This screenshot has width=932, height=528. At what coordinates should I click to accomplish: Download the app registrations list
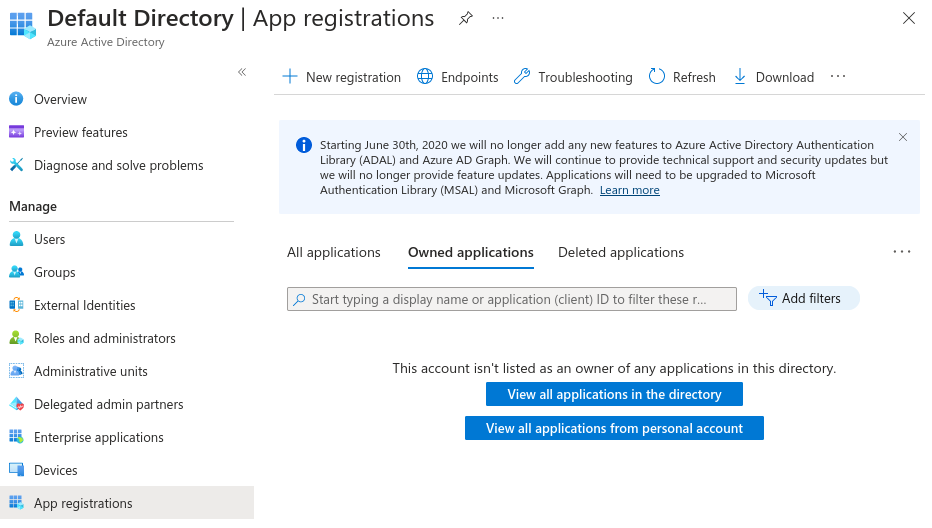pos(774,77)
